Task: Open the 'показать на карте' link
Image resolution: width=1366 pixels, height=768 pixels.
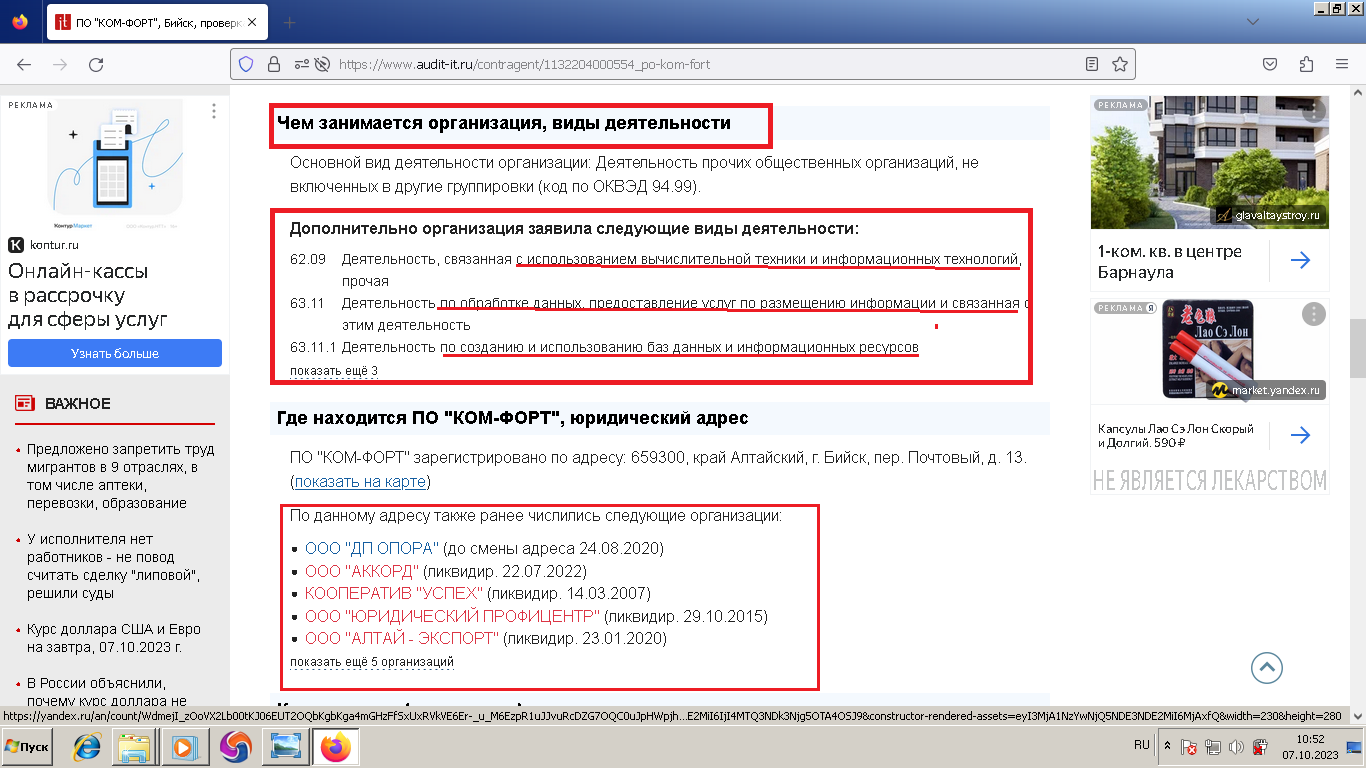Action: tap(360, 482)
